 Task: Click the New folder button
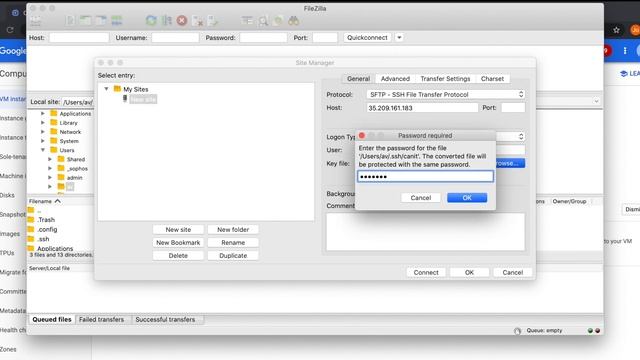tap(233, 229)
